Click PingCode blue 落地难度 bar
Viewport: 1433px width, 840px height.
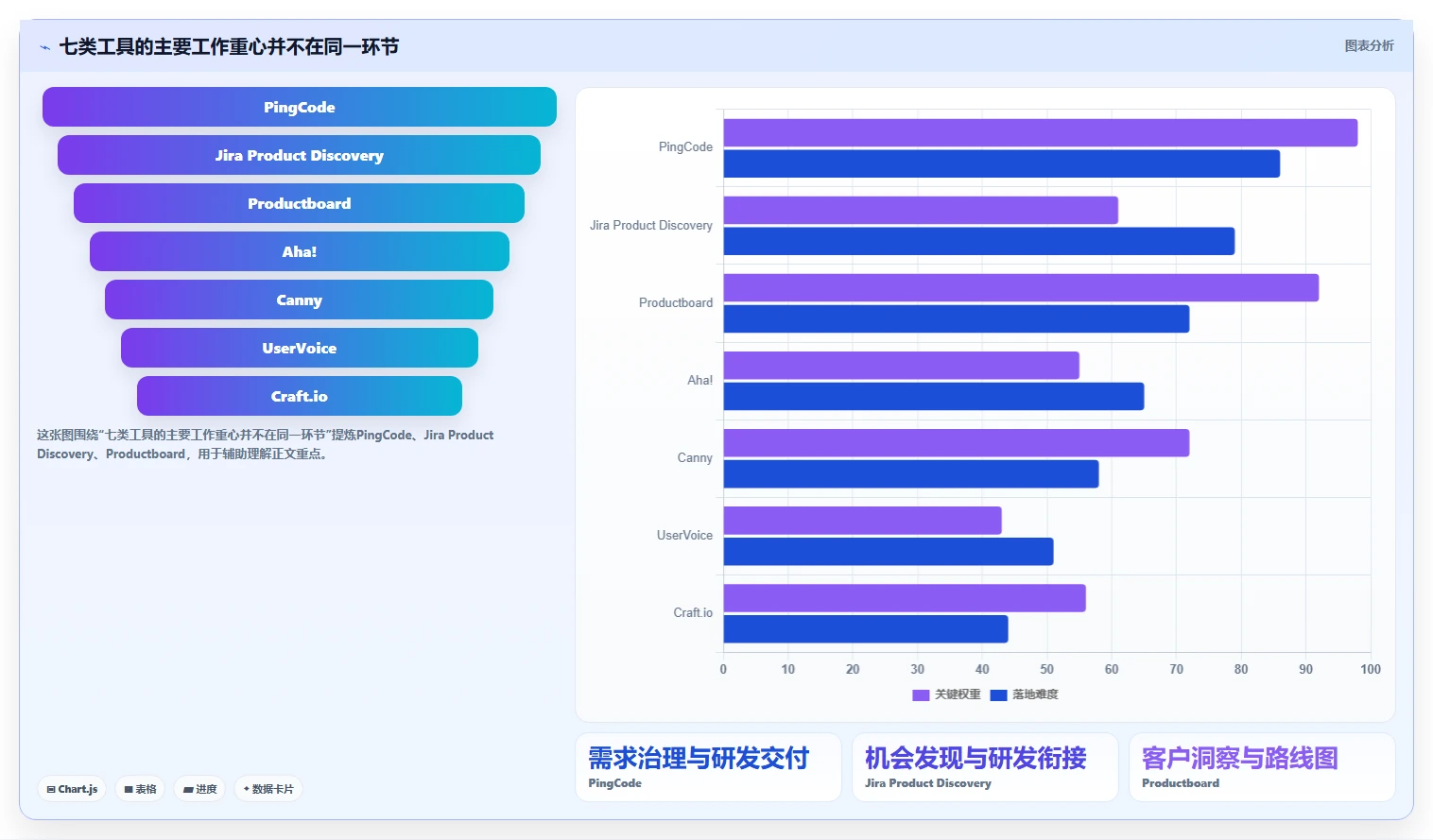1002,163
